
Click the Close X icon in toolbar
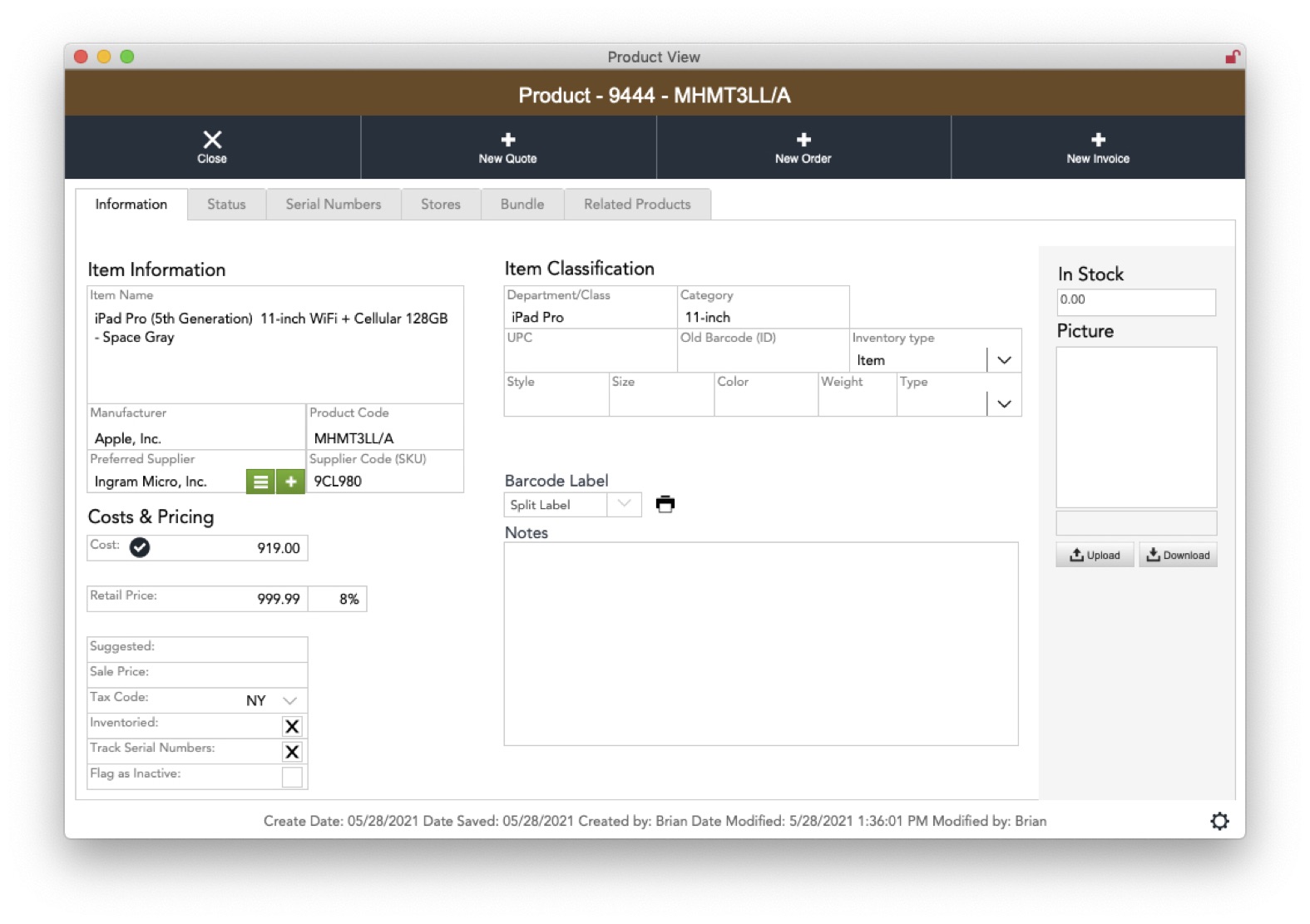coord(212,140)
